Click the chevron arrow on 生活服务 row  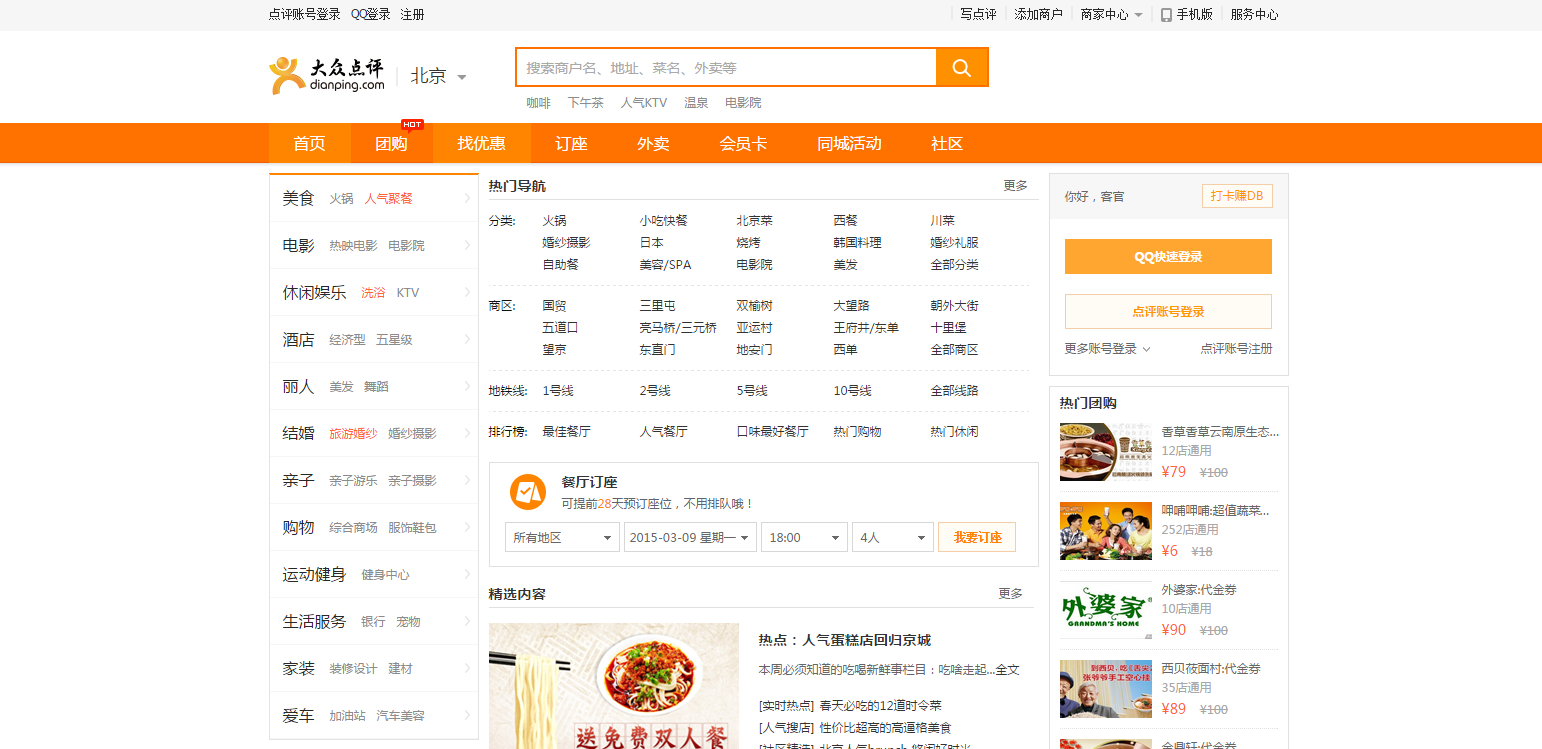(x=467, y=621)
